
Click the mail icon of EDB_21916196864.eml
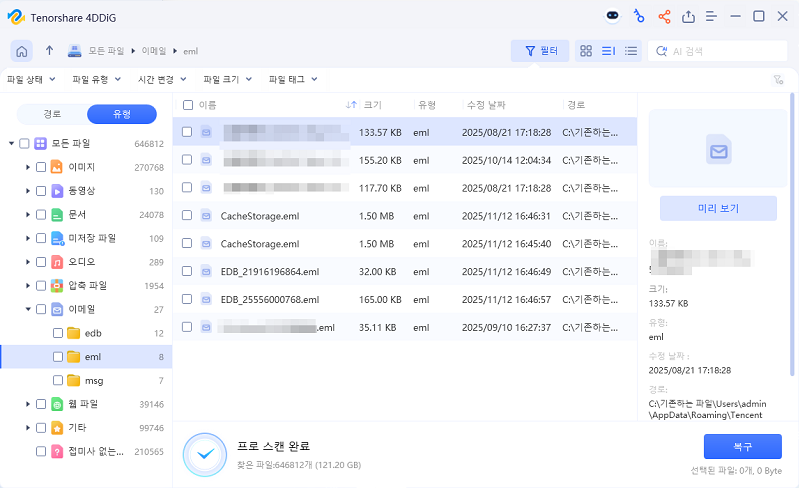[x=206, y=272]
